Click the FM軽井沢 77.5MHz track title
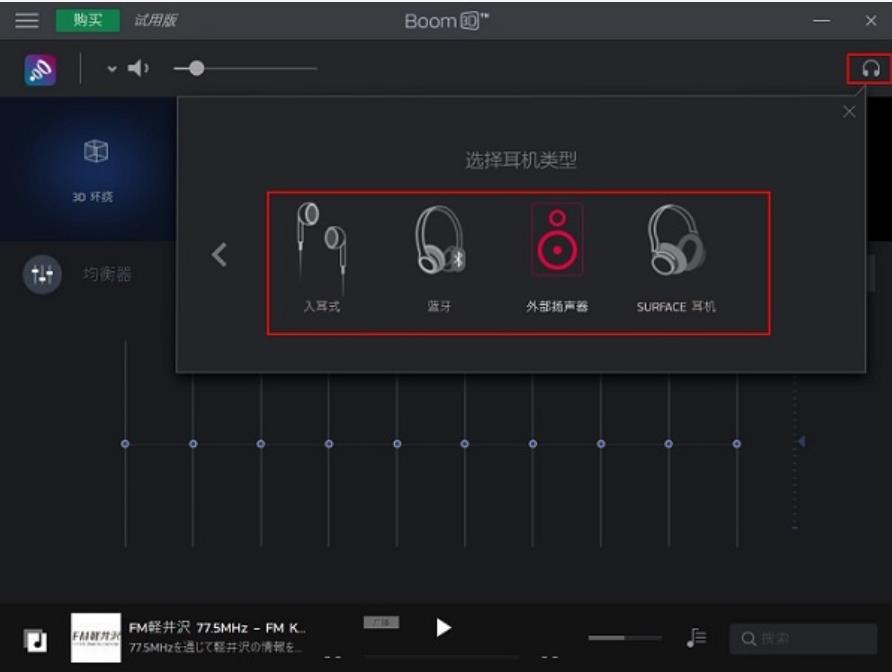 tap(217, 628)
